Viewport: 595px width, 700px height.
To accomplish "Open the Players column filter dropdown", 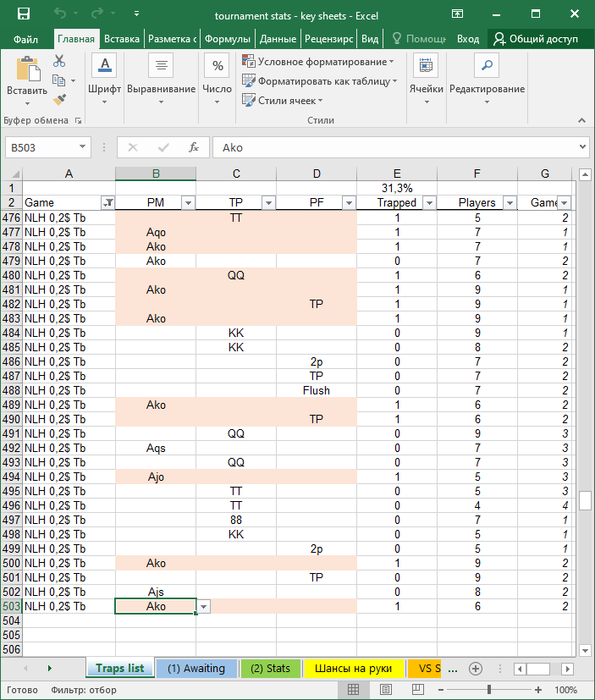I will coord(509,203).
